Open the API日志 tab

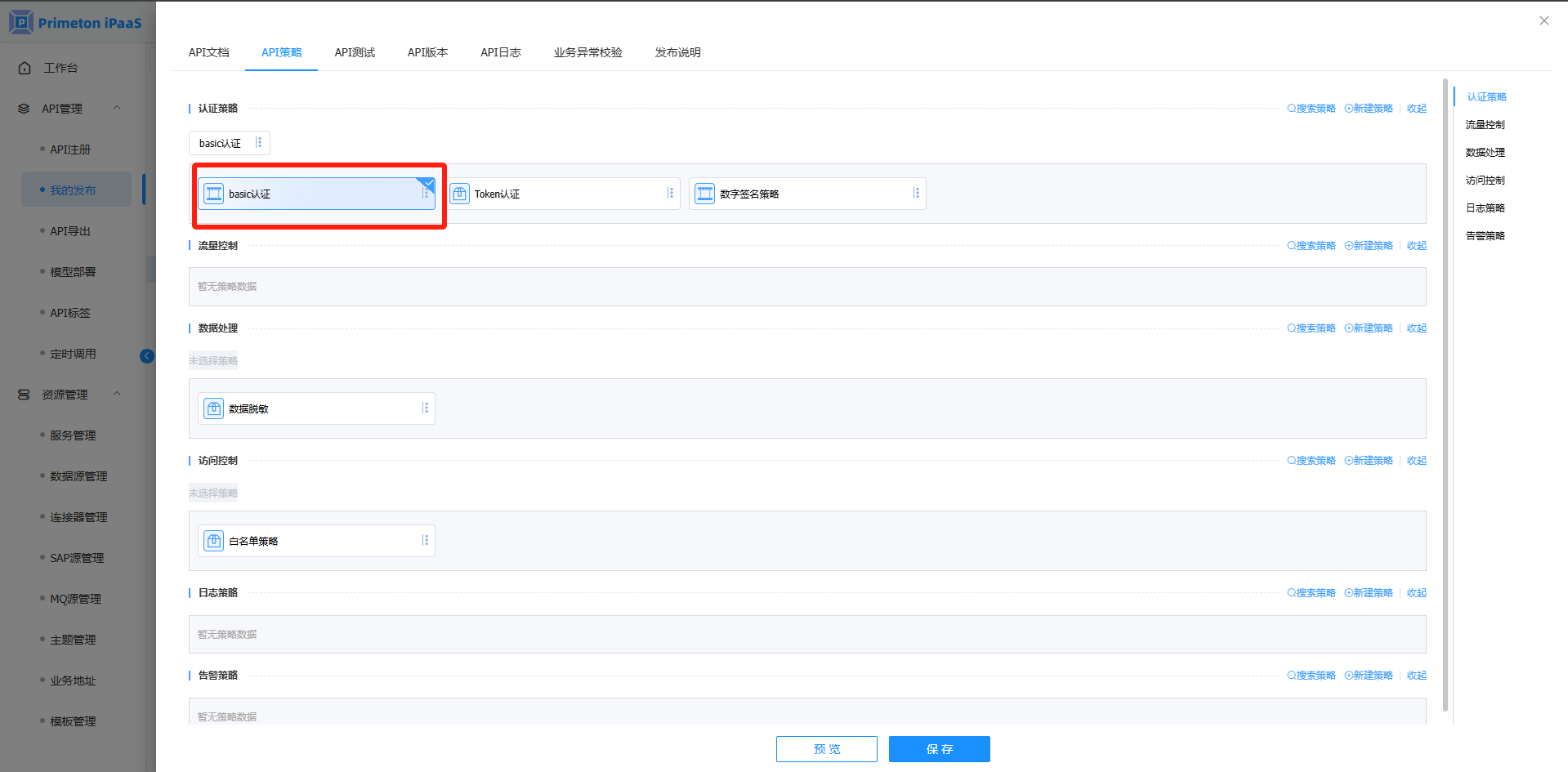500,52
